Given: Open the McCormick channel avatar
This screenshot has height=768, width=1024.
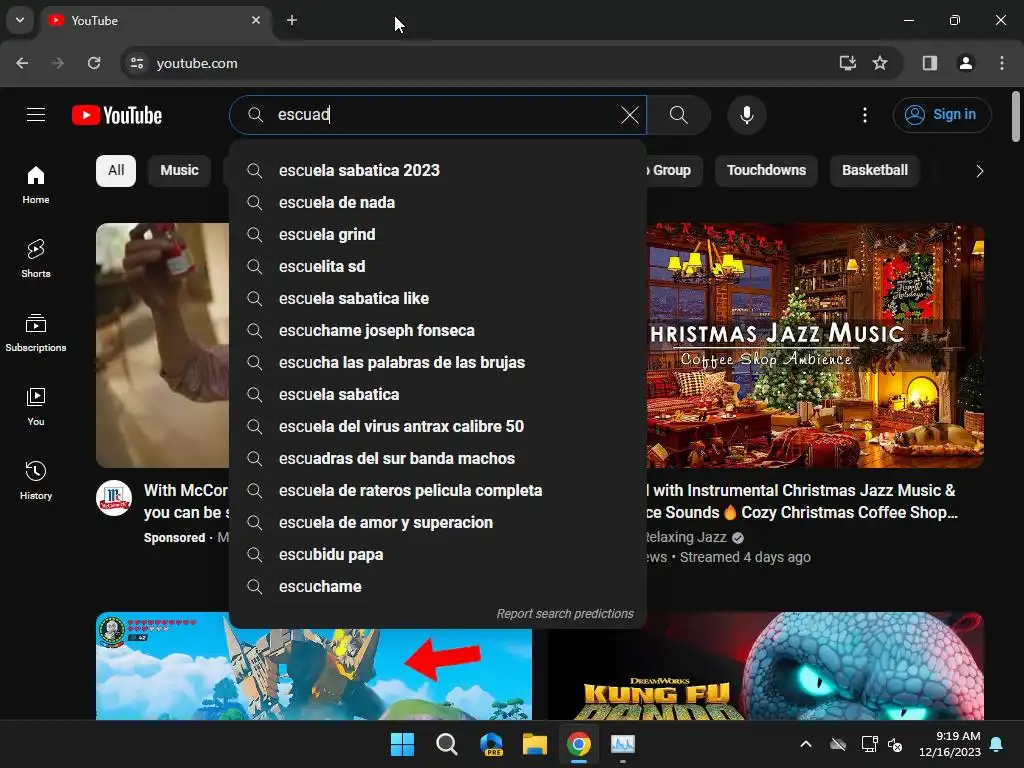Looking at the screenshot, I should [114, 498].
